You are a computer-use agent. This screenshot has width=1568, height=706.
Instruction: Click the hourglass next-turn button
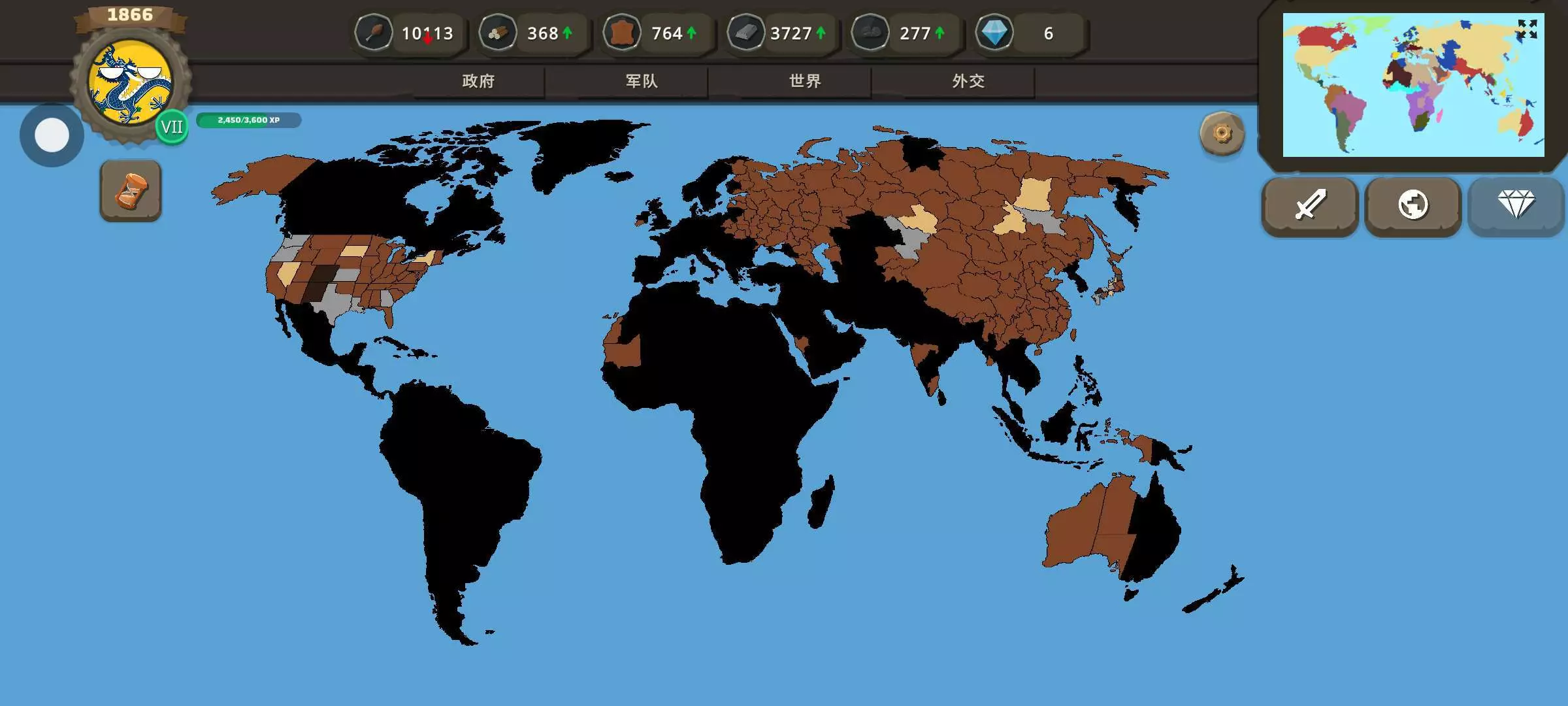pos(131,190)
